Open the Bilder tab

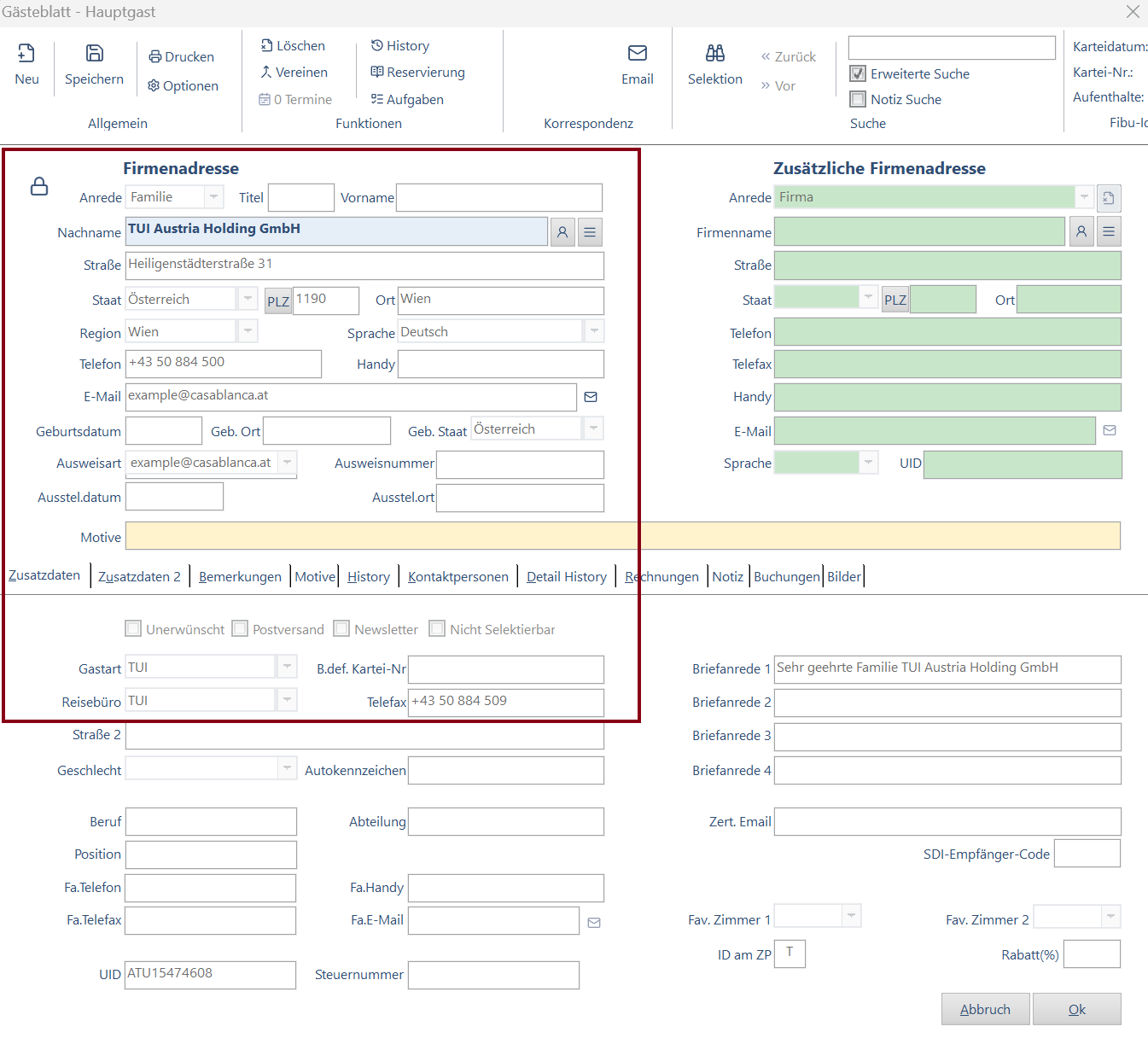[x=844, y=576]
